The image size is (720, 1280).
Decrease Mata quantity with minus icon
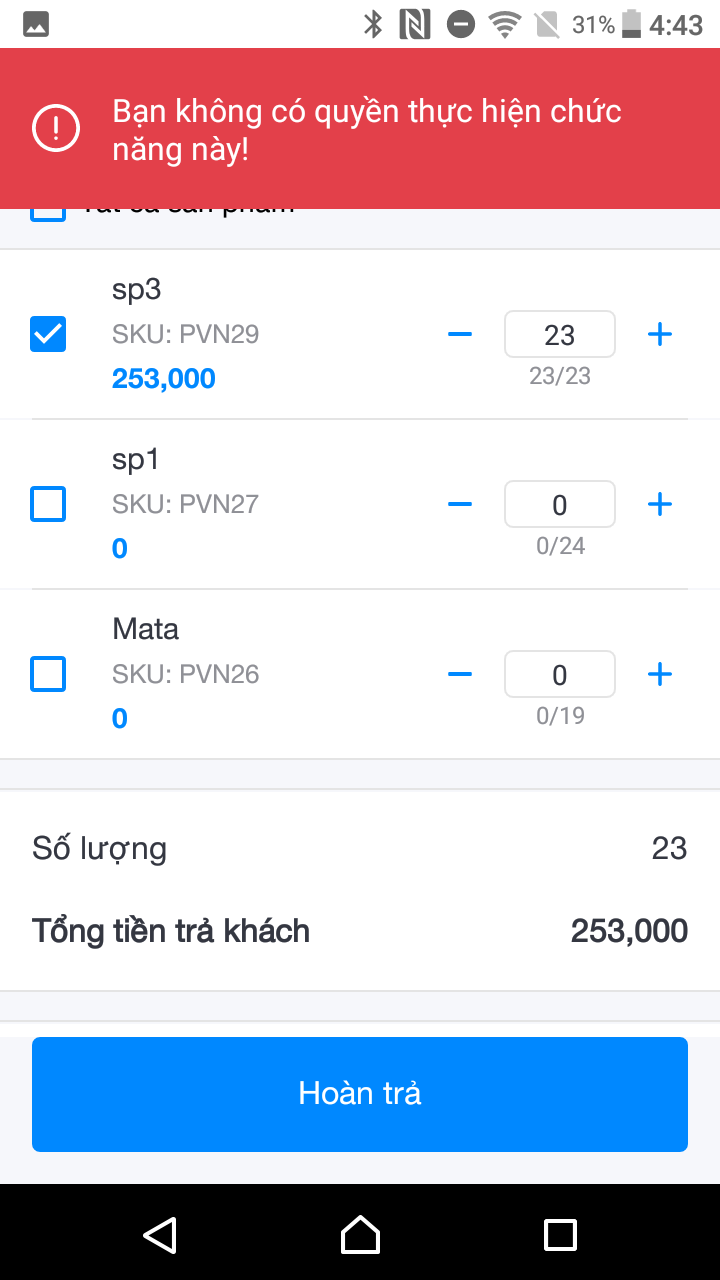[x=460, y=674]
